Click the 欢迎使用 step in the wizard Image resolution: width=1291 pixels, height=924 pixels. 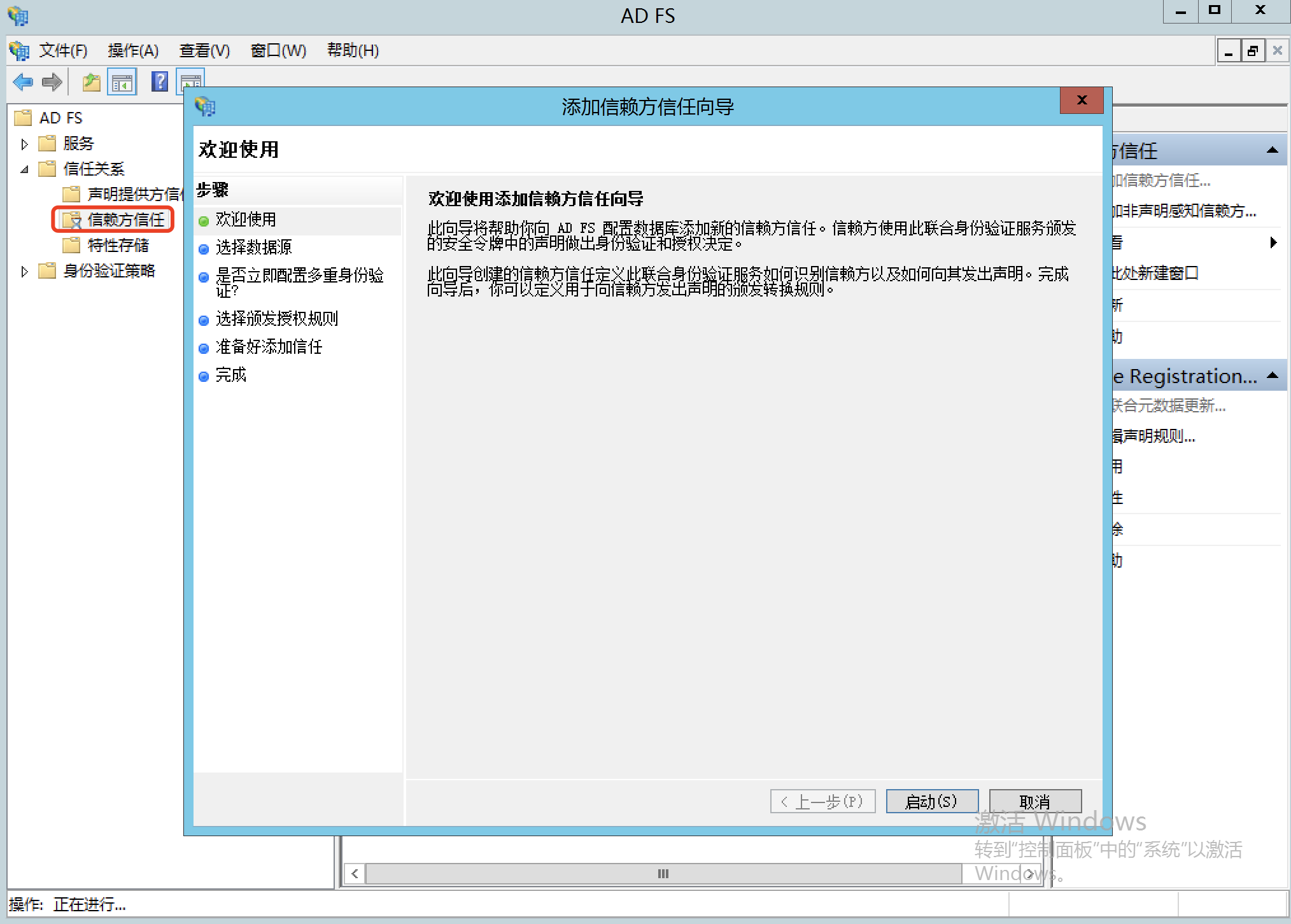tap(246, 220)
